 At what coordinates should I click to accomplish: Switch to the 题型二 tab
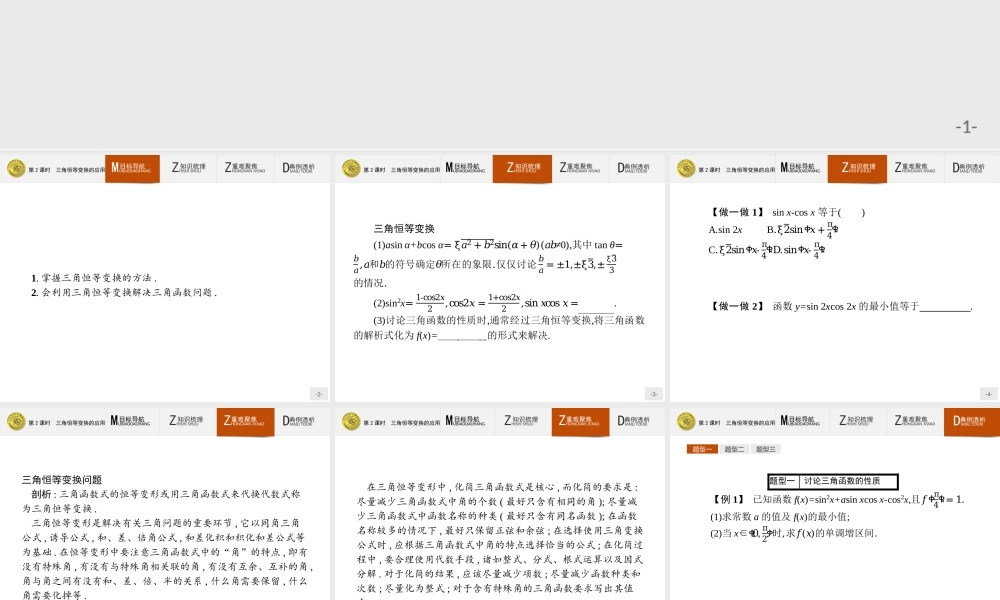pos(734,451)
